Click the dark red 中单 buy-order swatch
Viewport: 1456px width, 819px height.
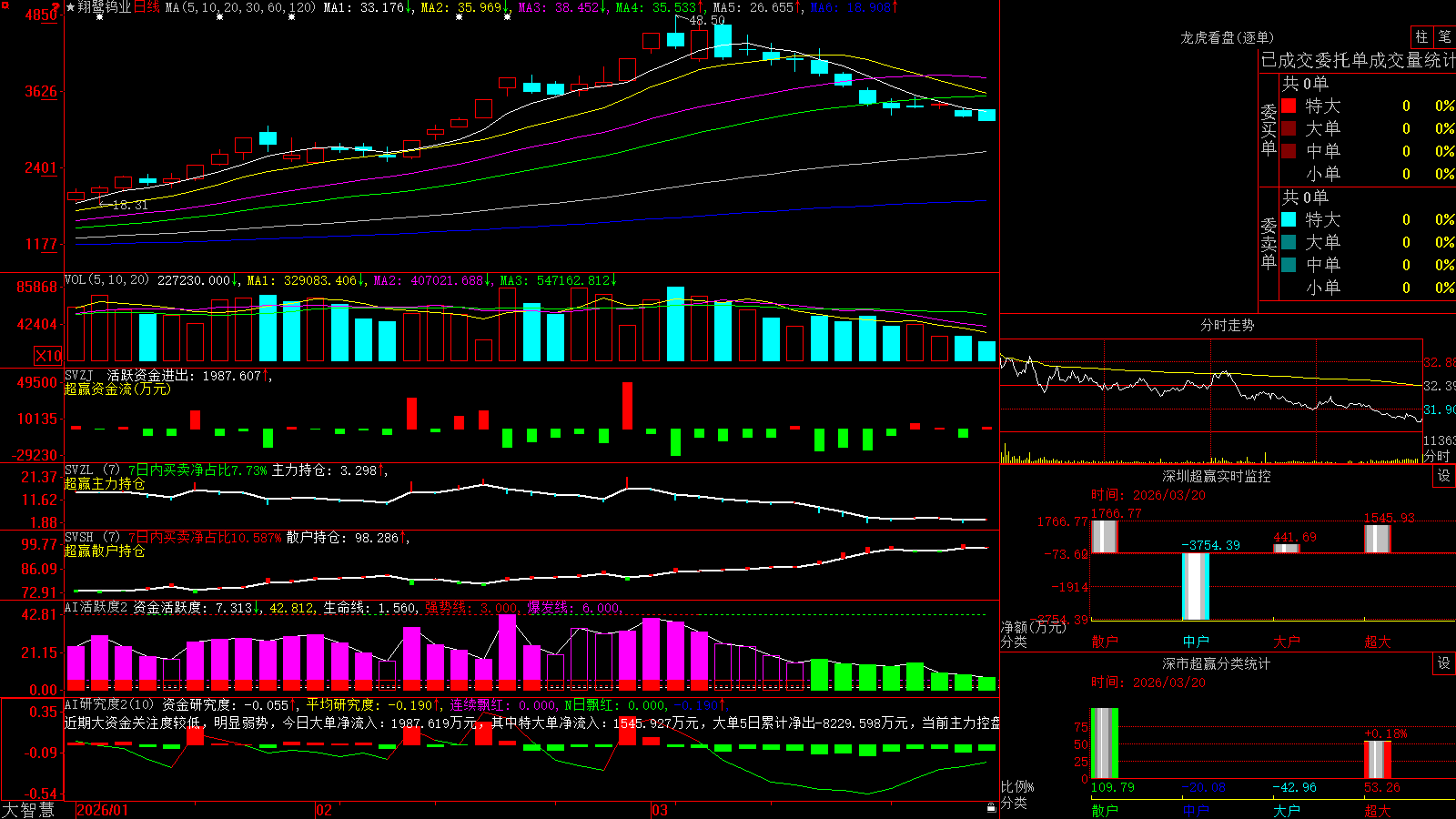(x=1289, y=151)
